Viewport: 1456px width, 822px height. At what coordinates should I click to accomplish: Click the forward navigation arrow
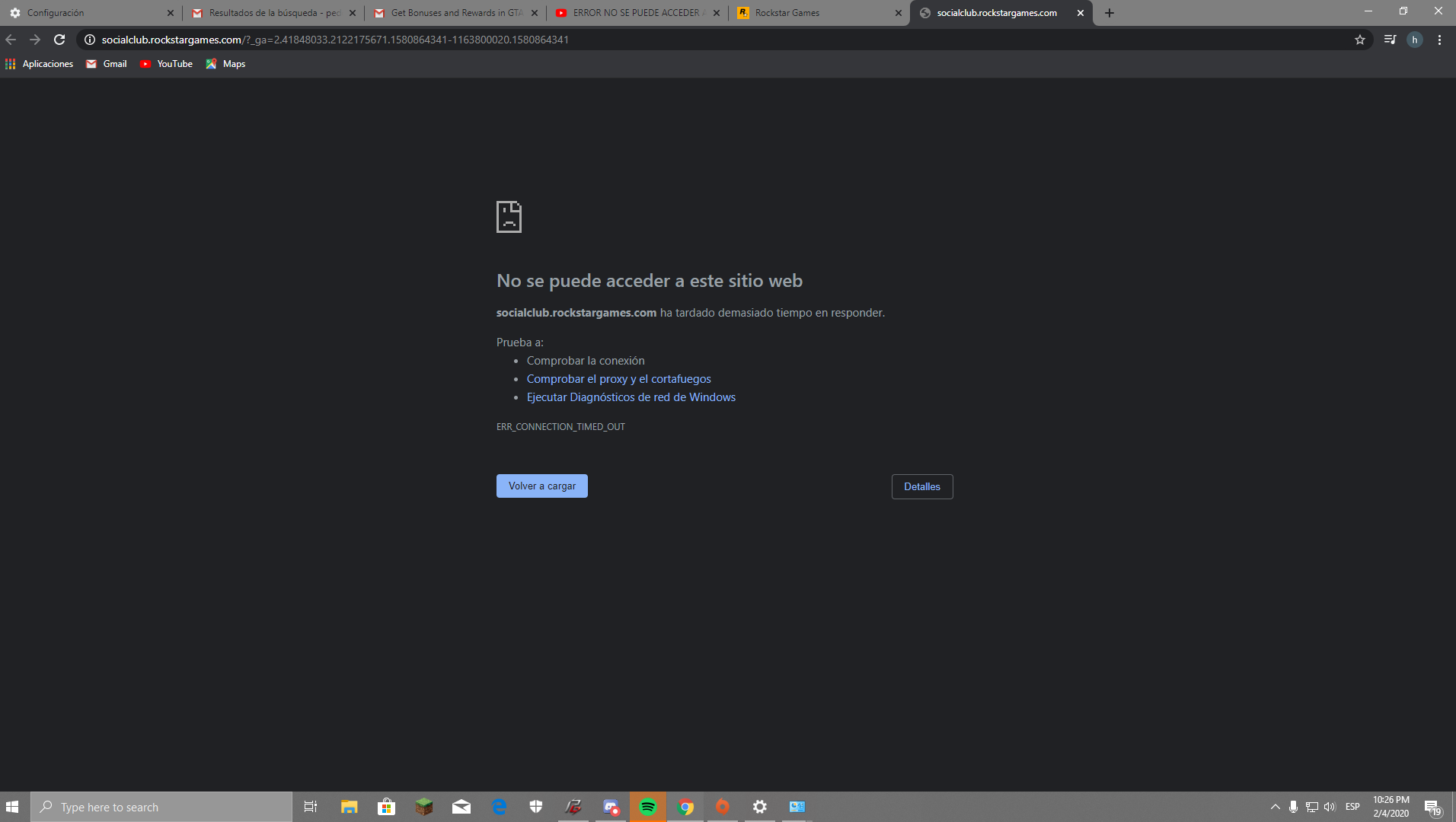pyautogui.click(x=35, y=40)
